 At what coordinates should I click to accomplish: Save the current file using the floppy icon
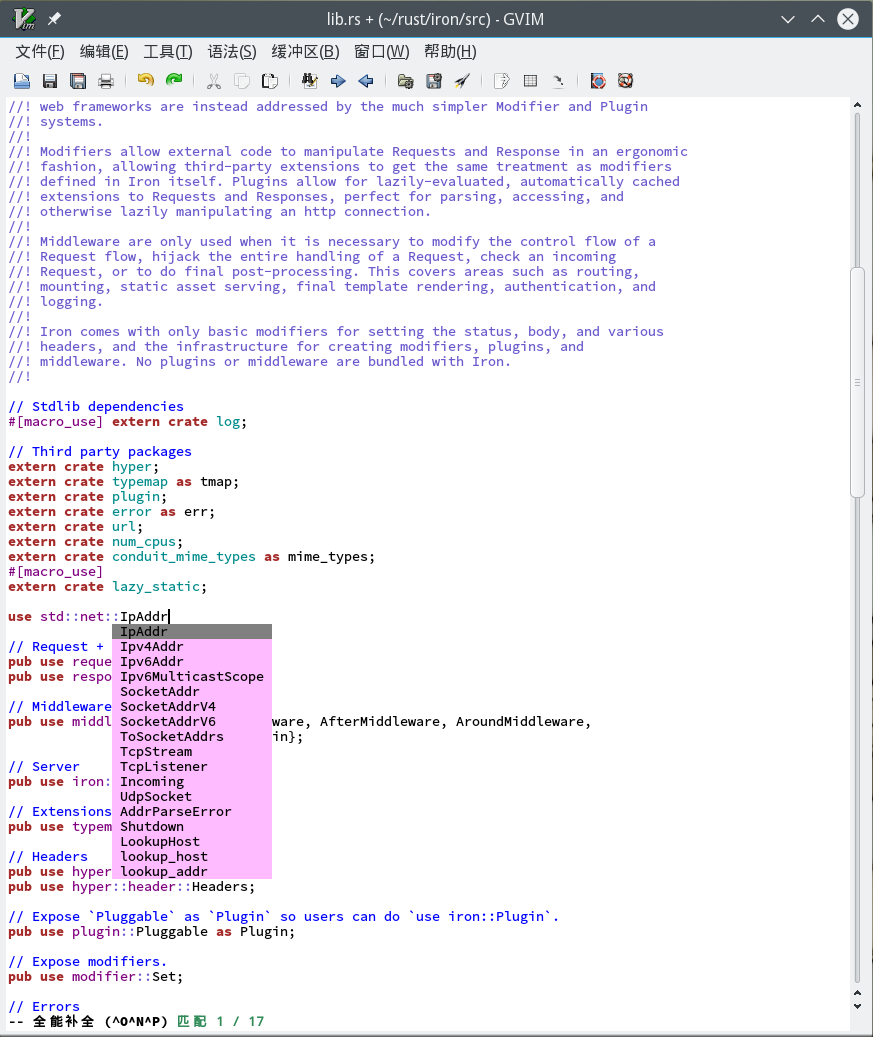point(50,81)
